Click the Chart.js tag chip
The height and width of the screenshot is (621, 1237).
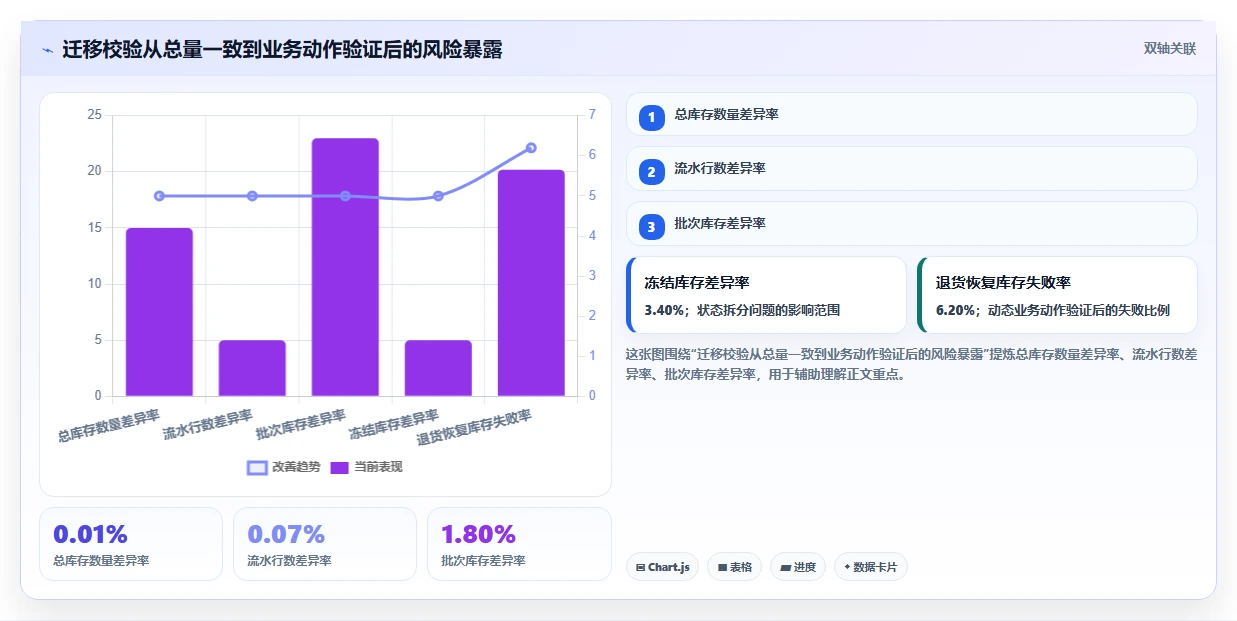coord(662,567)
